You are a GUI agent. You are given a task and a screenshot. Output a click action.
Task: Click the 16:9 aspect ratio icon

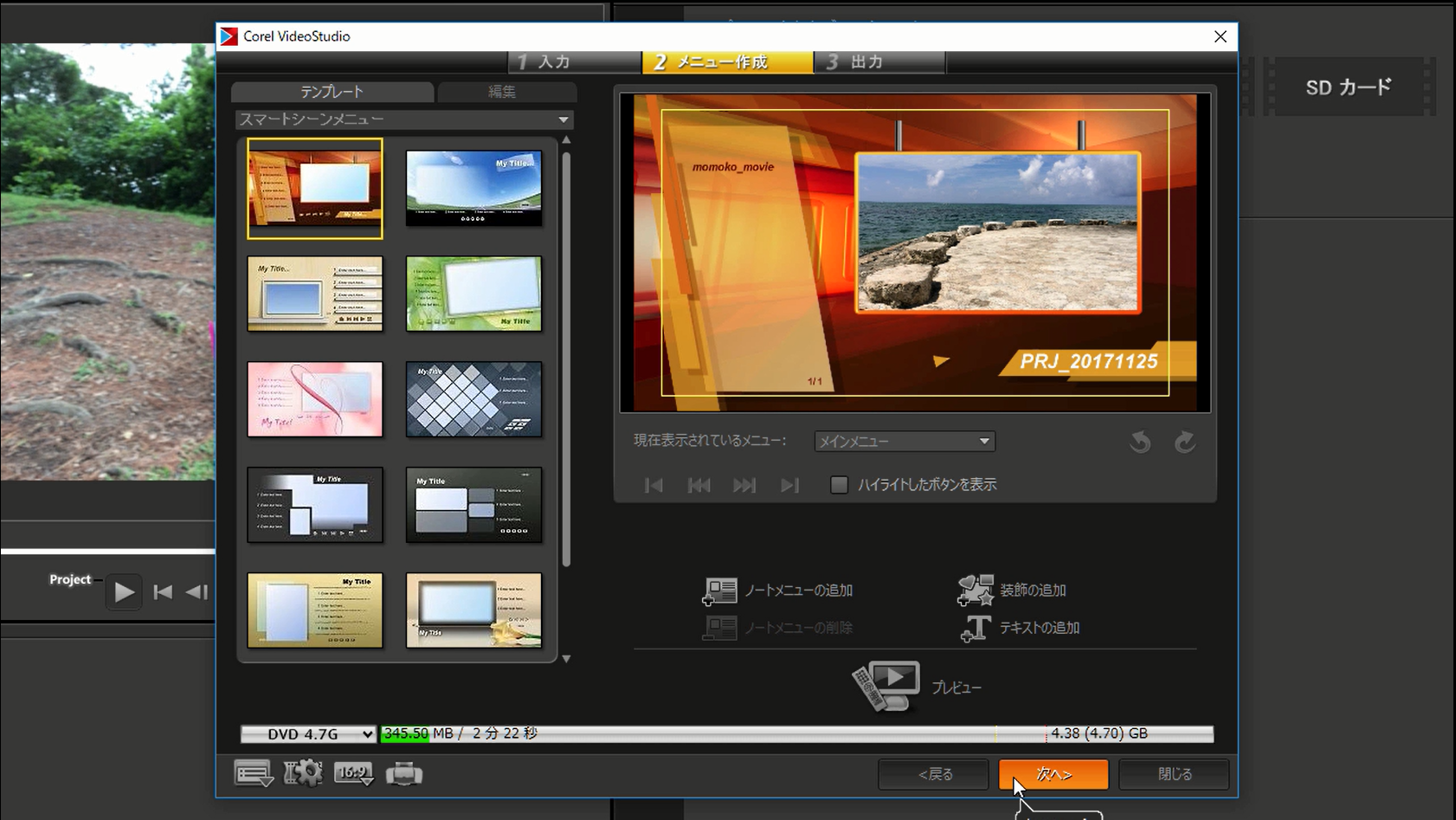(353, 773)
